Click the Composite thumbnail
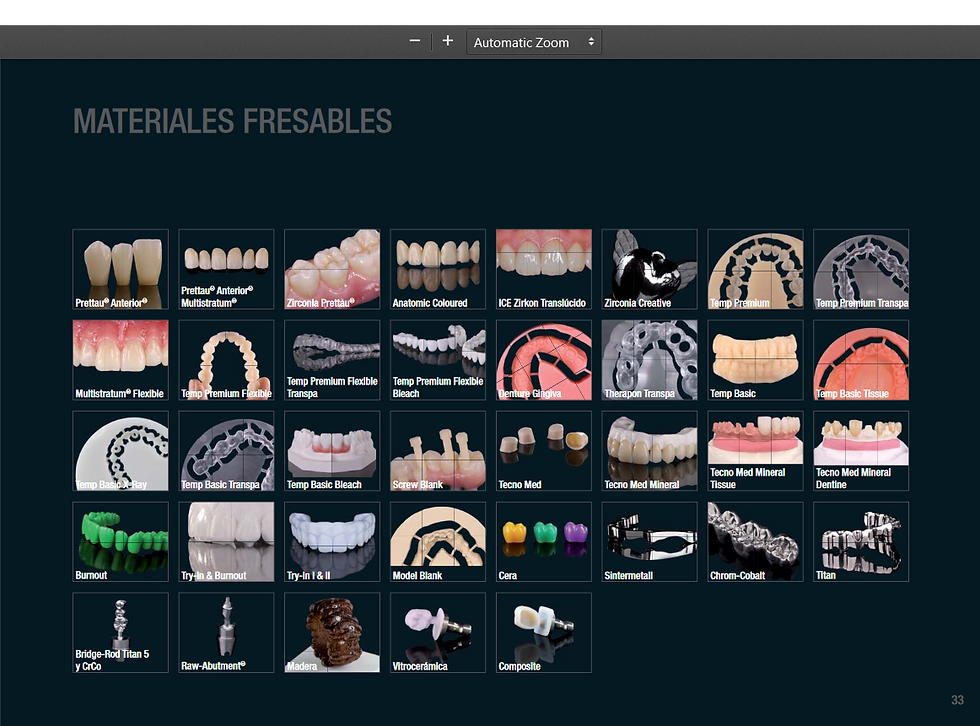 click(x=544, y=633)
